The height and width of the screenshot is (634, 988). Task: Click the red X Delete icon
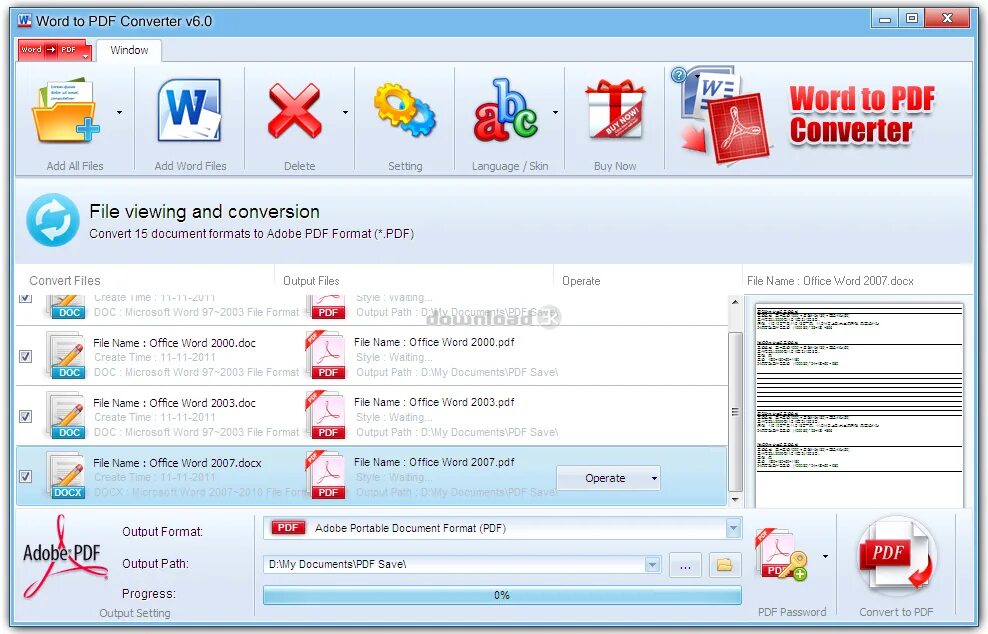pyautogui.click(x=295, y=112)
